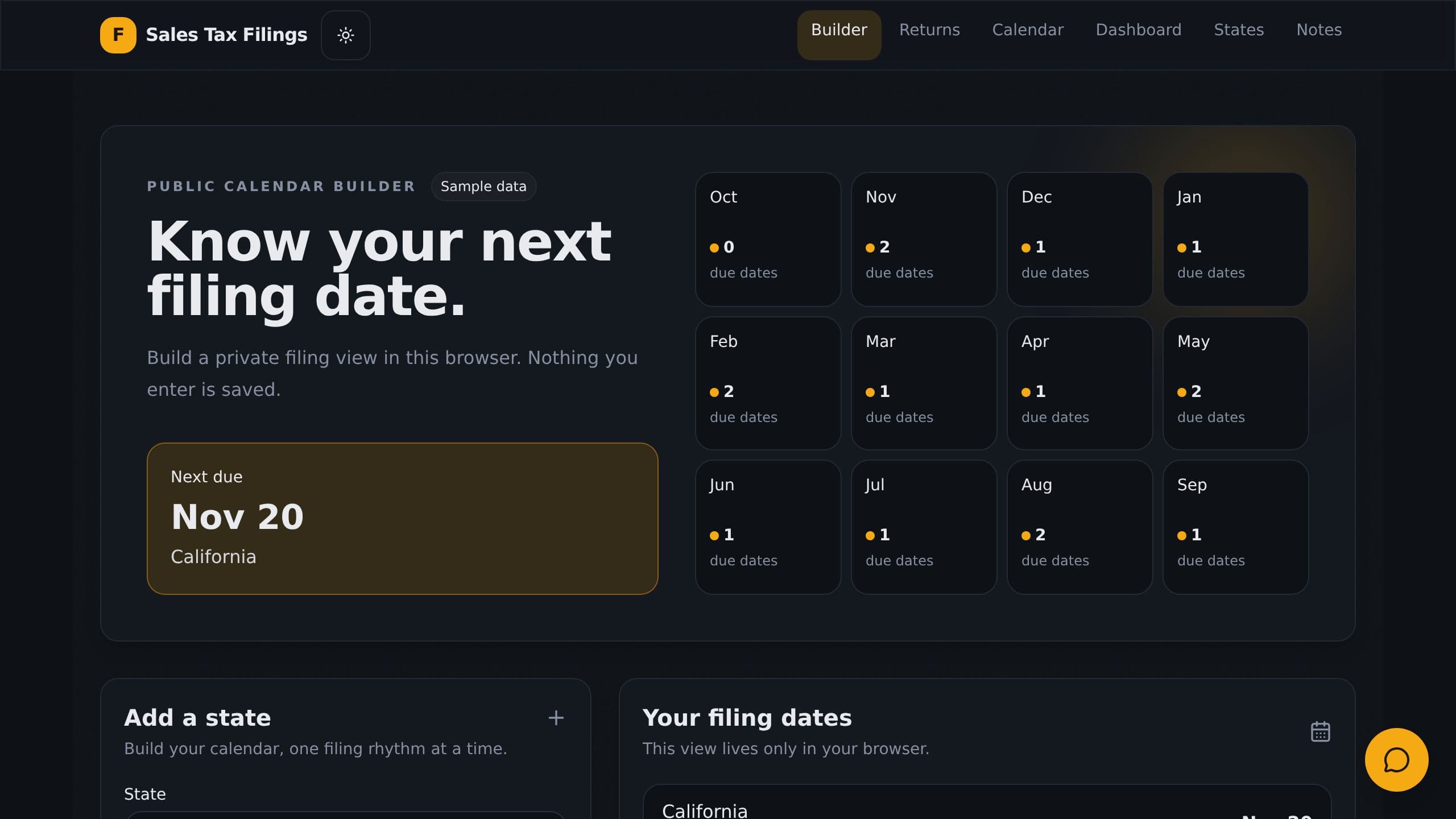Click the calendar icon beside Your filing dates
Viewport: 1456px width, 819px height.
tap(1320, 731)
